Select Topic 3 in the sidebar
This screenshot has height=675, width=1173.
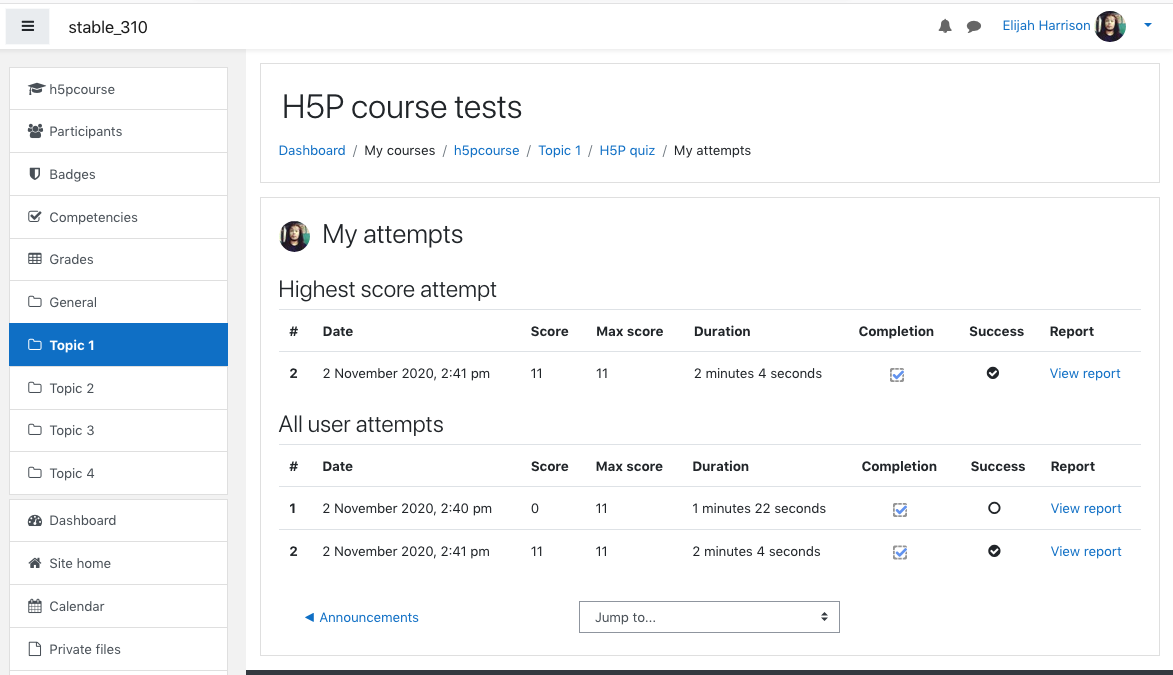tap(118, 430)
